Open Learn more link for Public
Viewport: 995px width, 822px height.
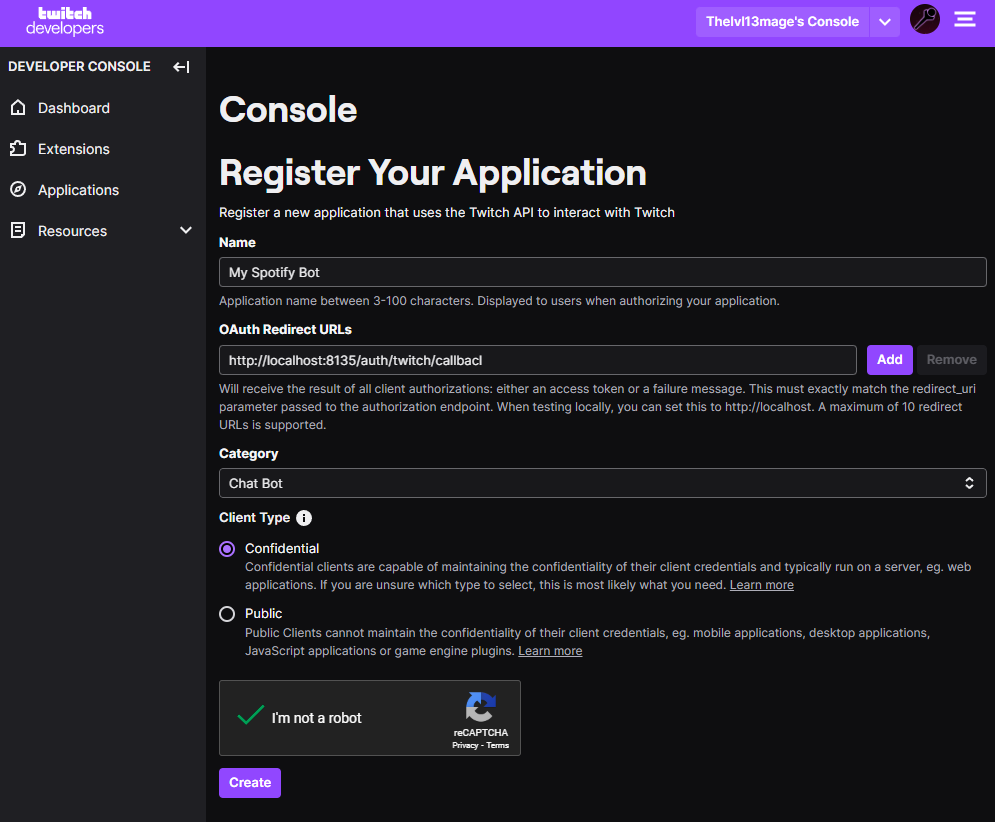click(550, 651)
